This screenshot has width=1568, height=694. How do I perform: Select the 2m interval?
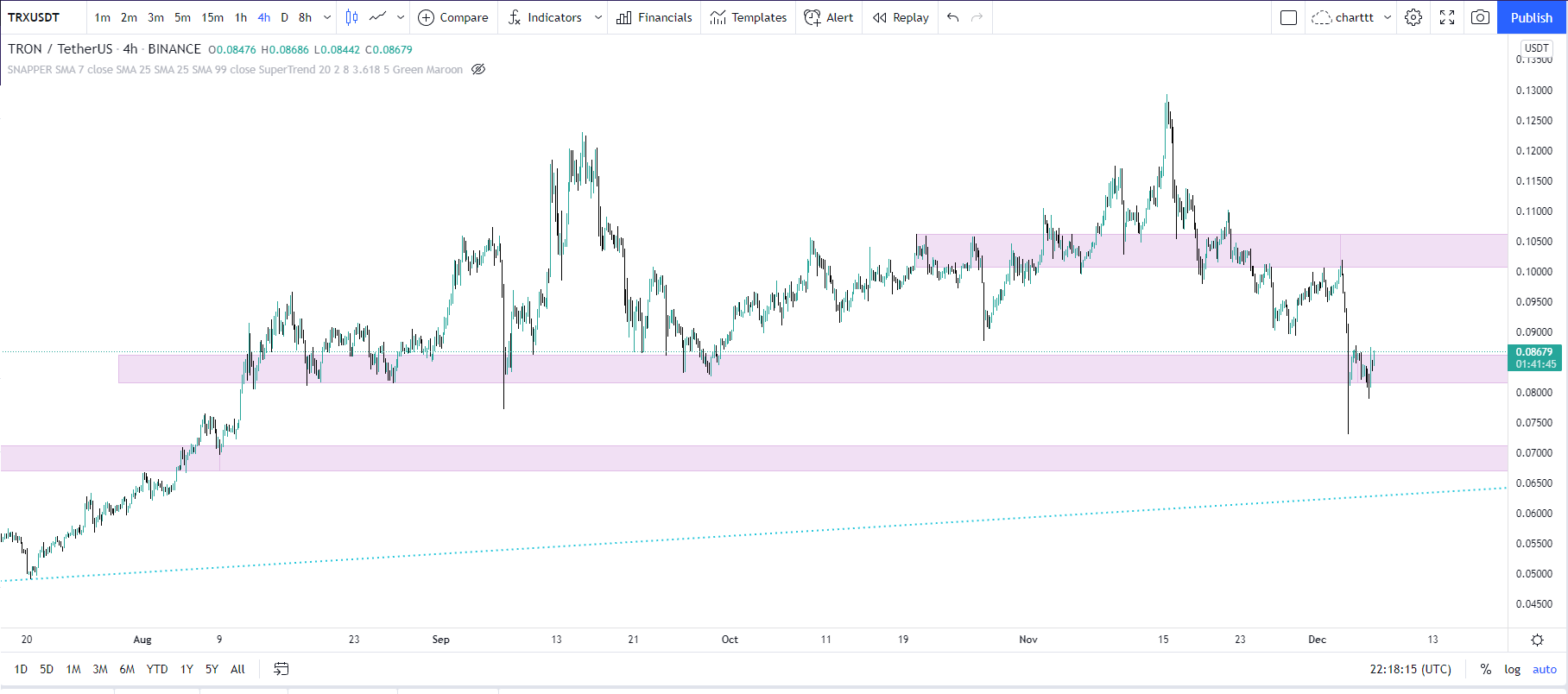(x=130, y=17)
